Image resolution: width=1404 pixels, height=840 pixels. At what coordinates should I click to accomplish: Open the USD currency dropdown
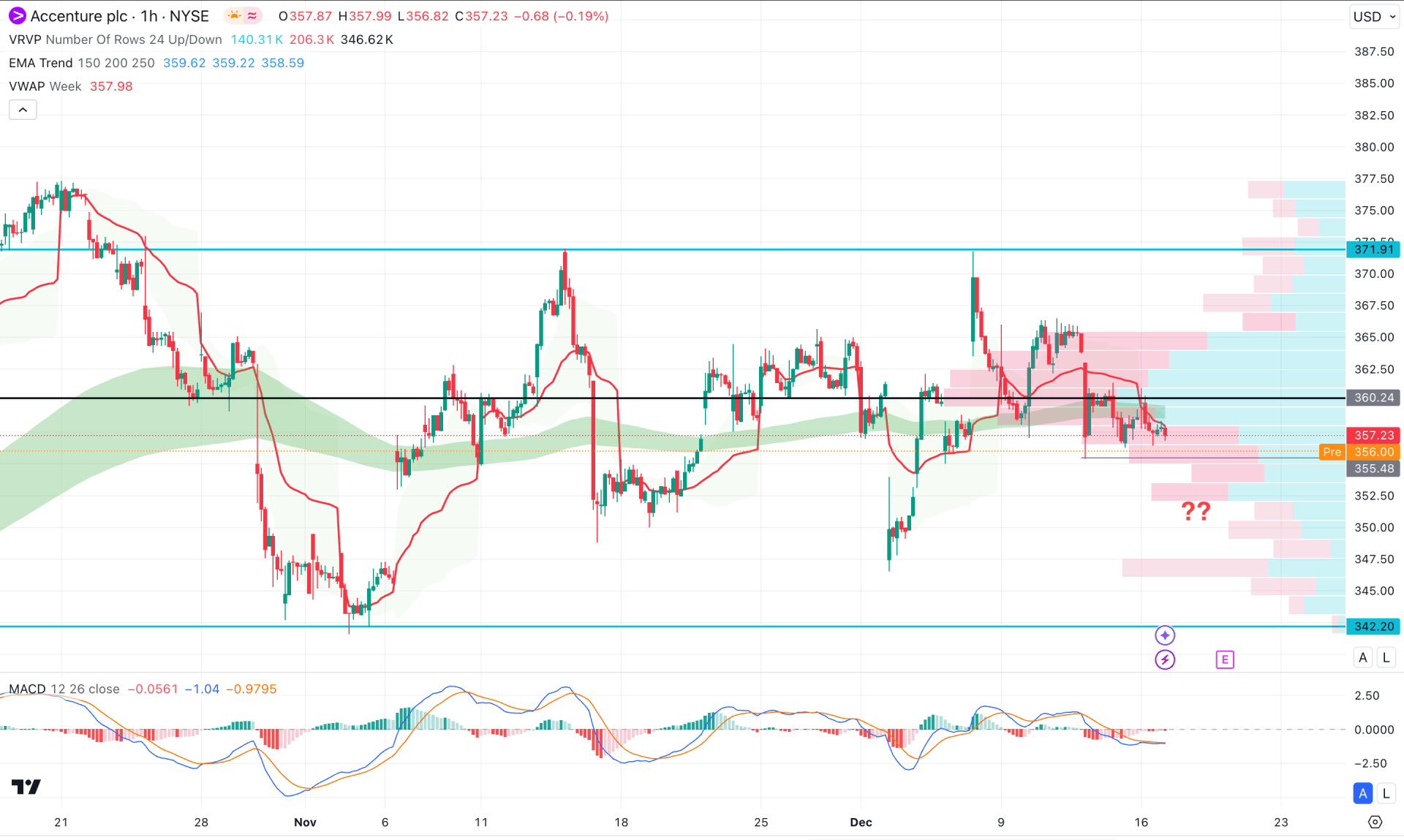[x=1374, y=16]
